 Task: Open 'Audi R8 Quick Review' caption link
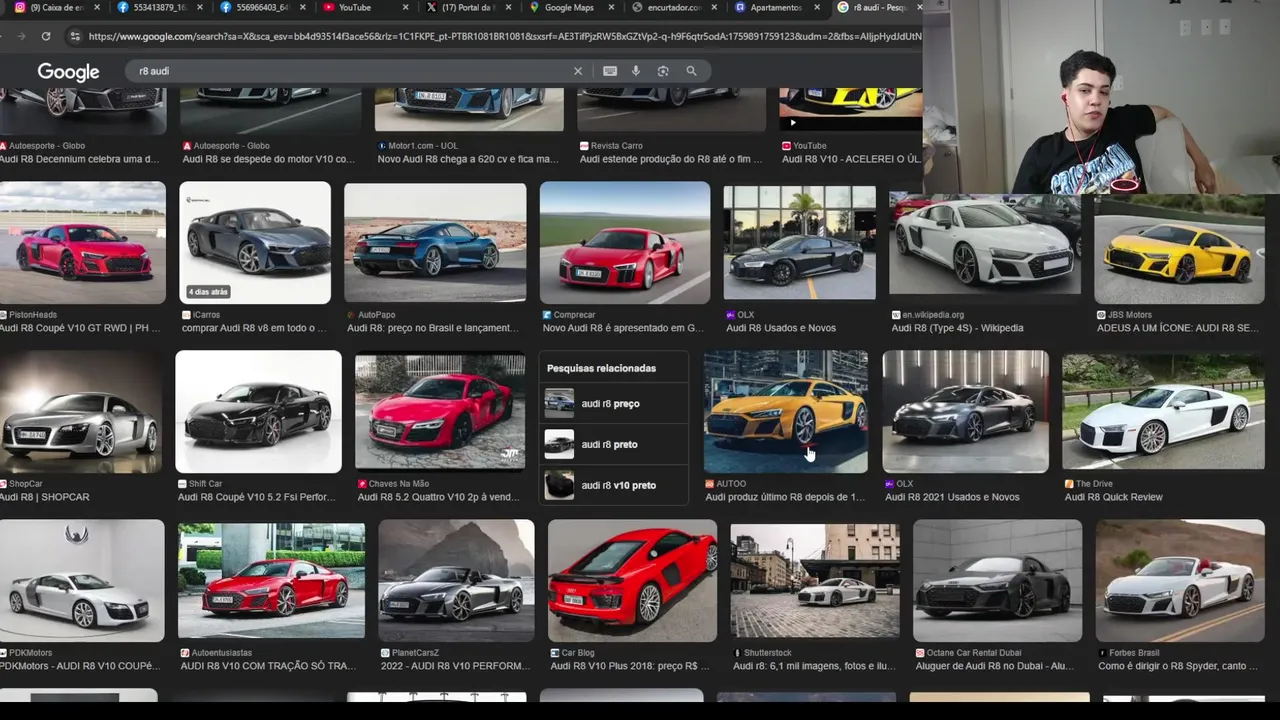click(x=1113, y=497)
